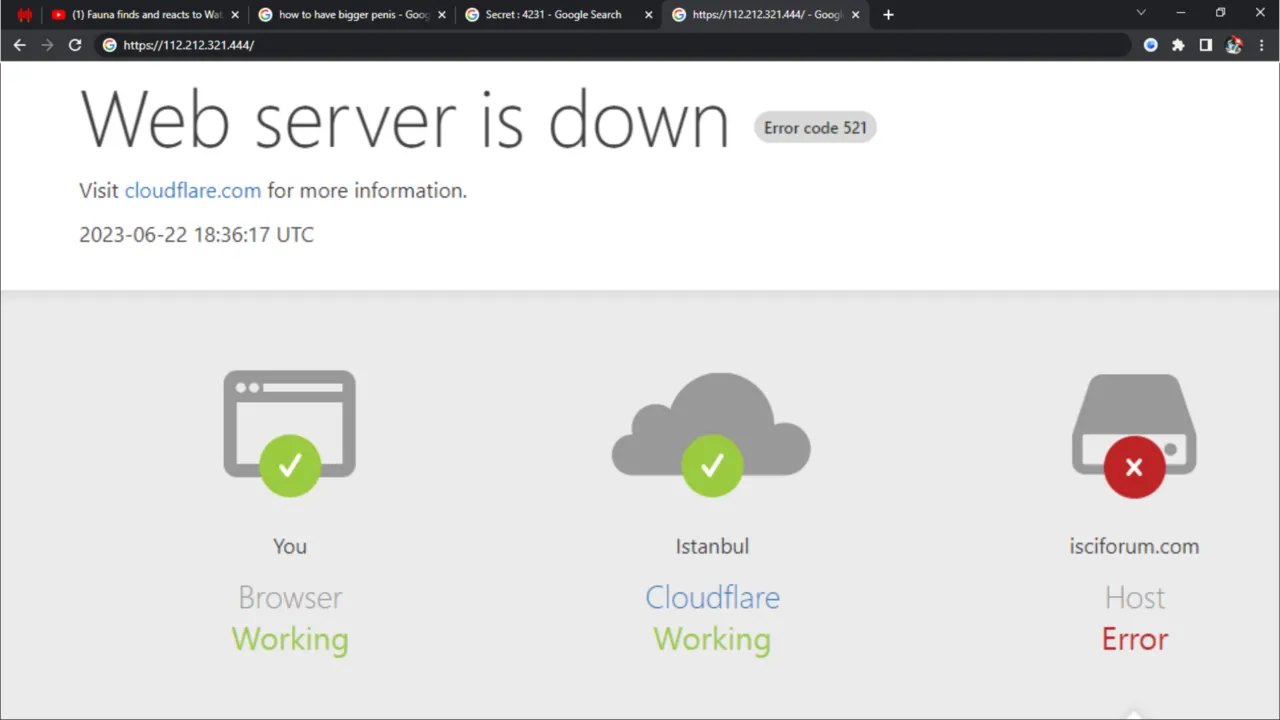The image size is (1280, 720).
Task: Click the 'Browser' label text
Action: [290, 597]
